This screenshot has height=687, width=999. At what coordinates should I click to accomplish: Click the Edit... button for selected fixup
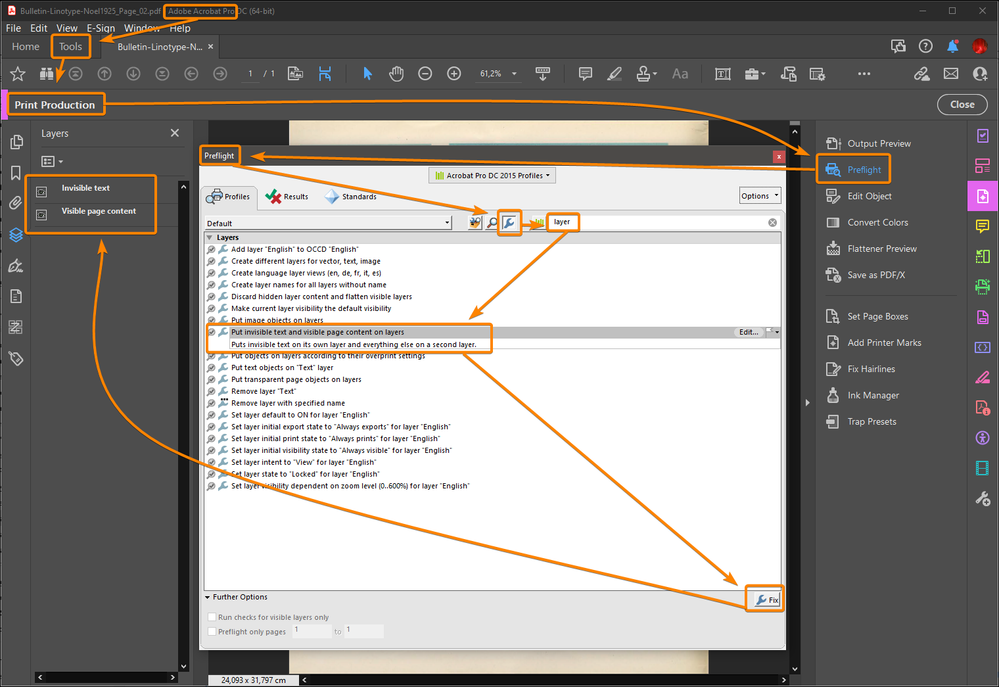(748, 332)
